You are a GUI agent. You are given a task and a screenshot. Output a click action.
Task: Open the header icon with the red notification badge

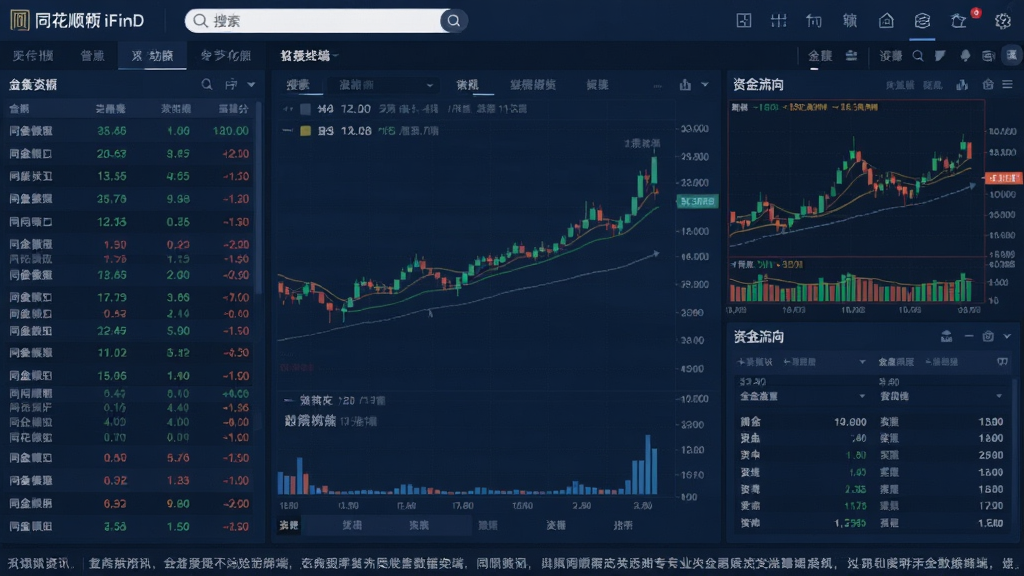click(x=959, y=21)
